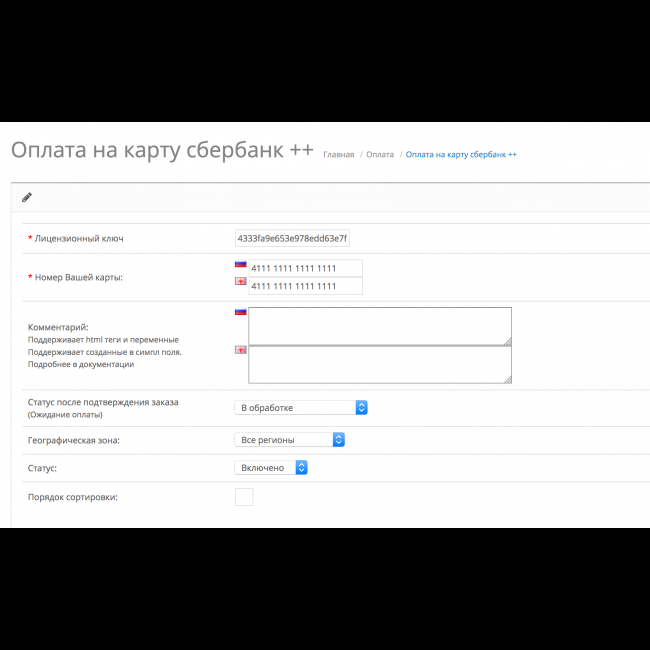Click the pencil edit icon in panel header
Viewport: 650px width, 650px height.
tap(27, 197)
